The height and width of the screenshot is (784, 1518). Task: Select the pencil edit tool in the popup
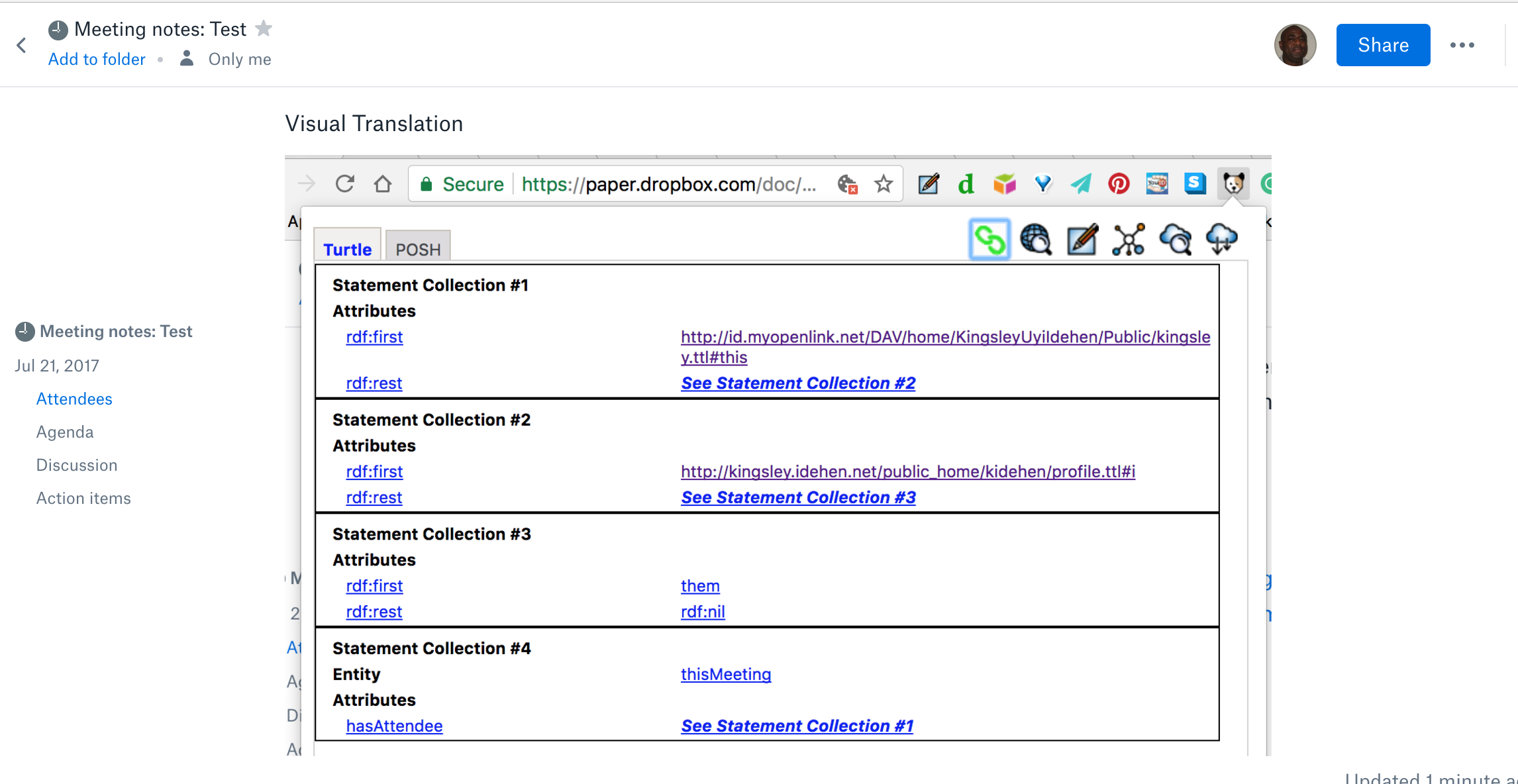click(x=1082, y=240)
